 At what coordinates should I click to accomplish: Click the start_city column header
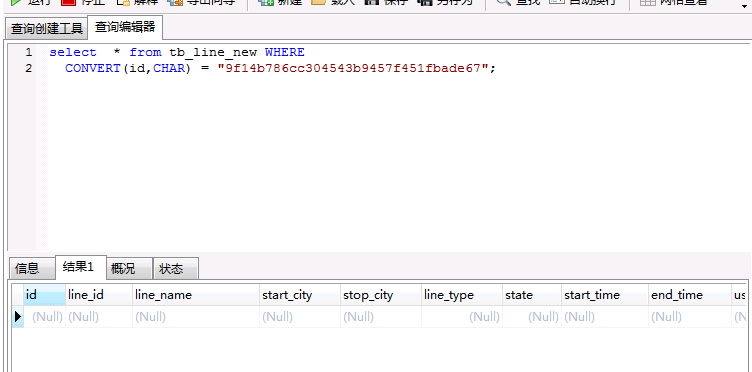pos(300,295)
